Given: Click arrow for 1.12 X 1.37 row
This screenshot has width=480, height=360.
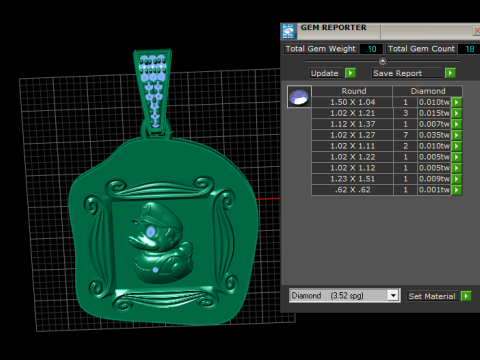Looking at the screenshot, I should 457,124.
